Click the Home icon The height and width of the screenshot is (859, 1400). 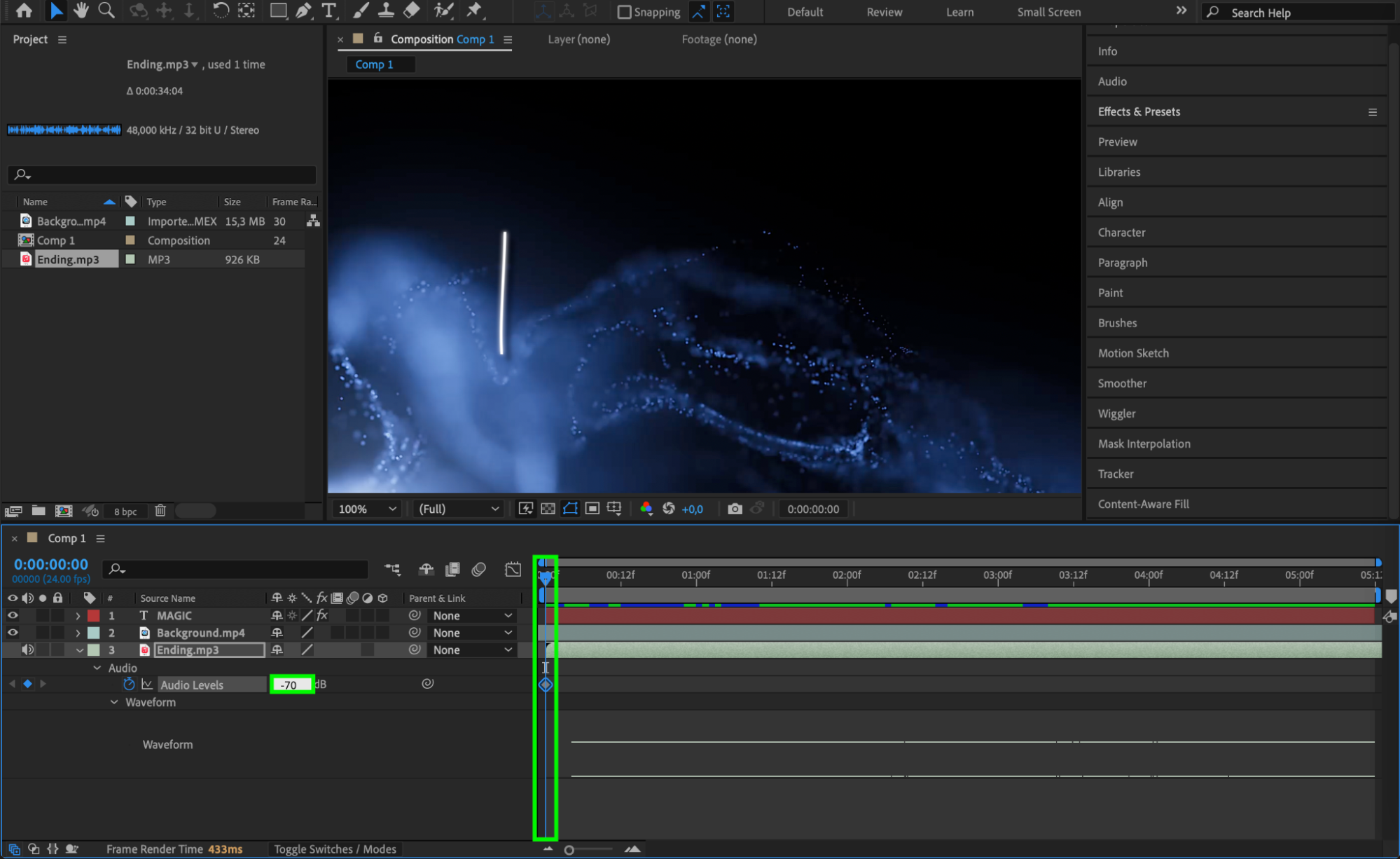coord(24,11)
